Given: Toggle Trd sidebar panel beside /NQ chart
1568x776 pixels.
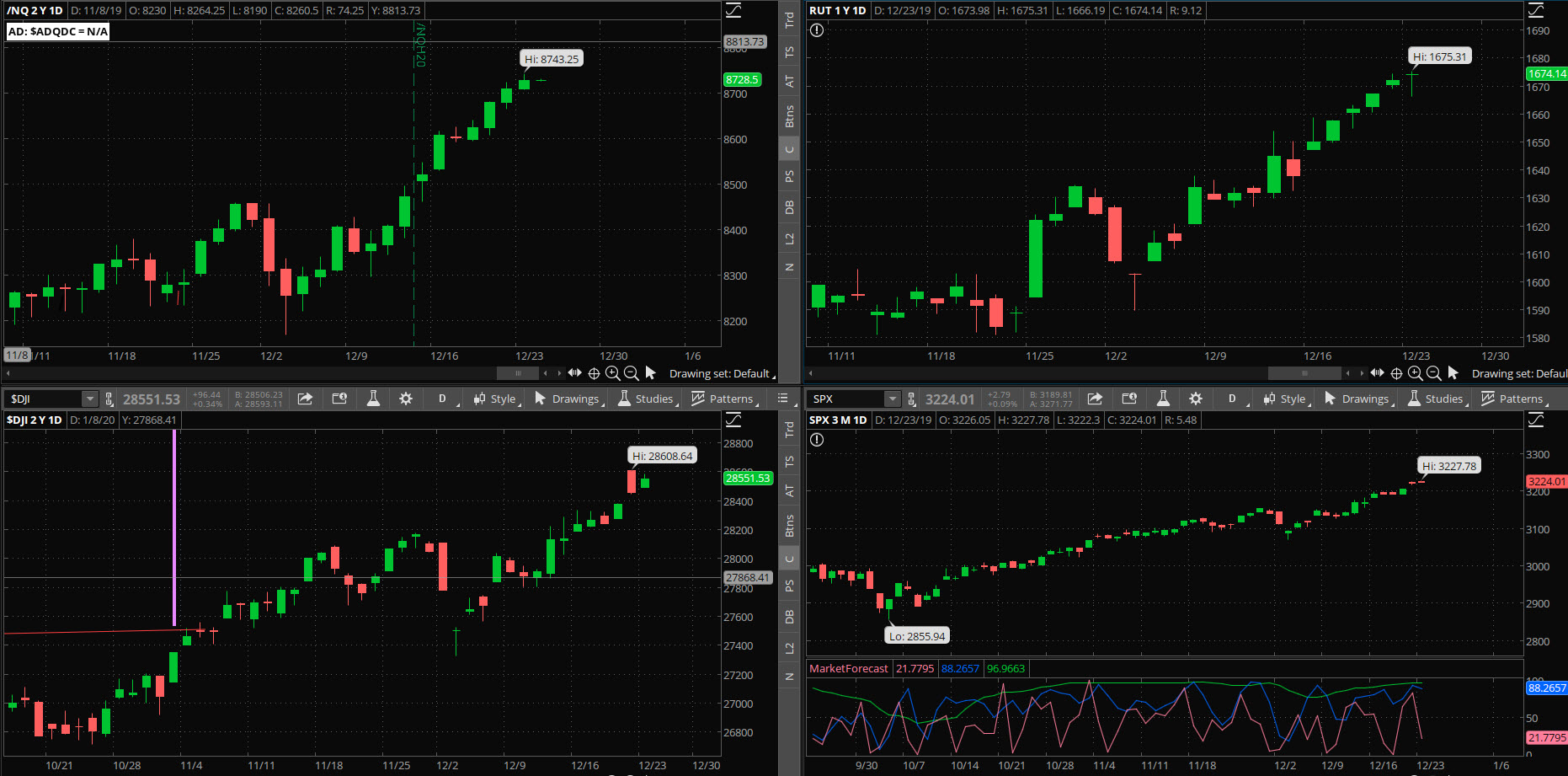Looking at the screenshot, I should point(789,20).
